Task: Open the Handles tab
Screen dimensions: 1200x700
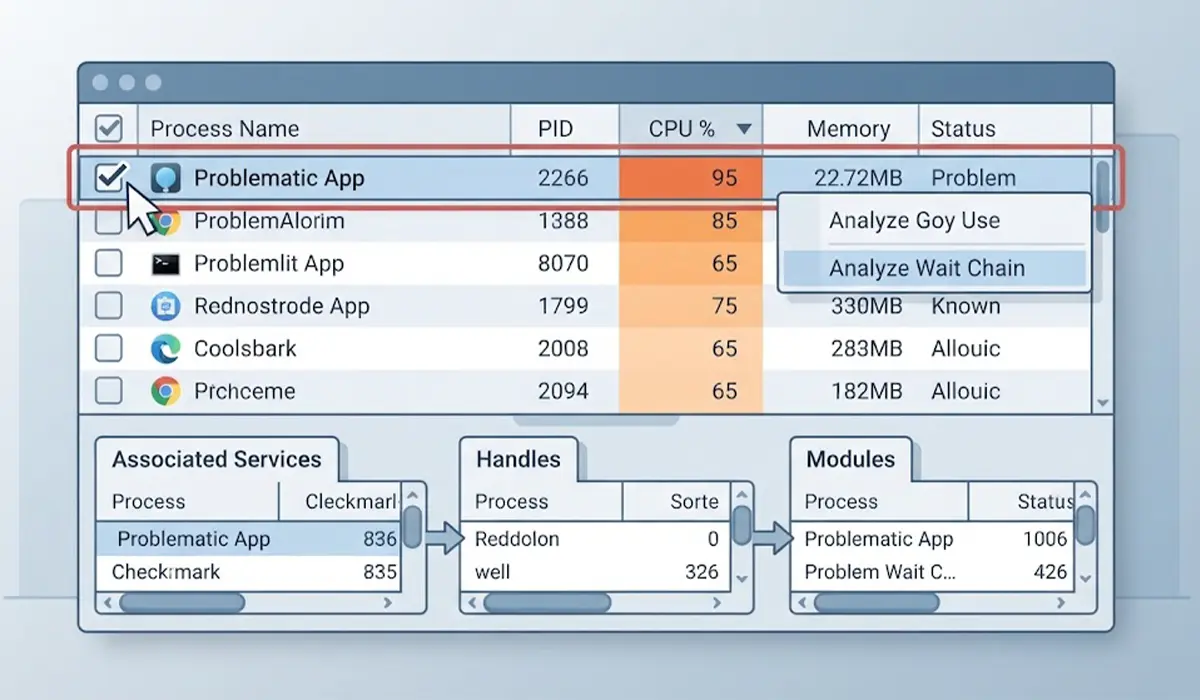Action: click(518, 460)
